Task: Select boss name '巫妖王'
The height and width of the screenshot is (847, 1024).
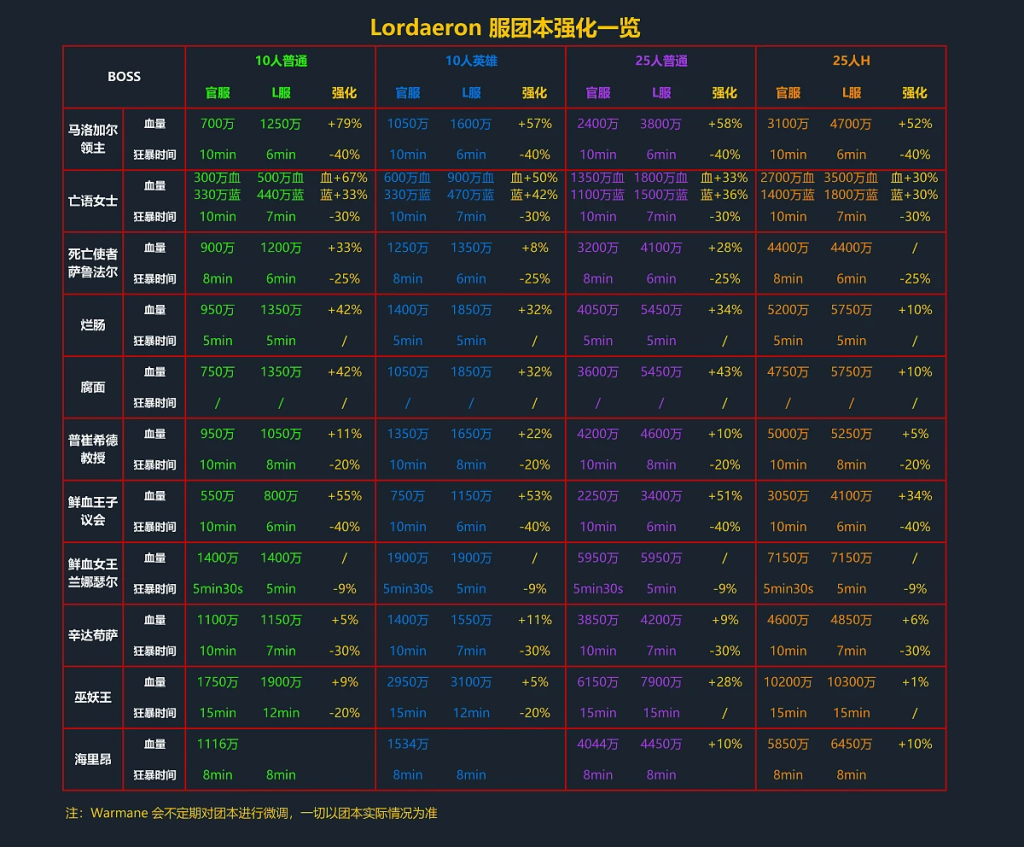Action: click(x=93, y=697)
